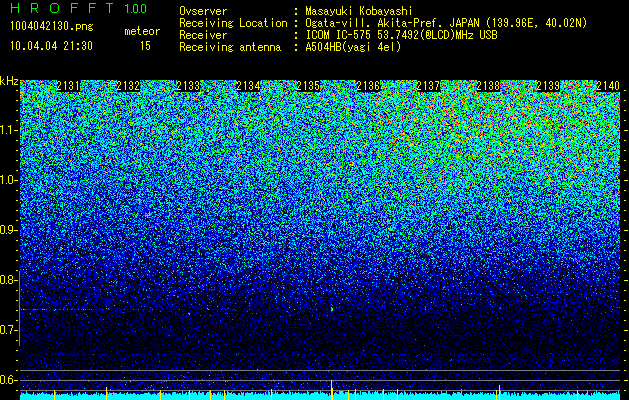Click the 2131 time marker
The height and width of the screenshot is (400, 629).
(x=68, y=86)
